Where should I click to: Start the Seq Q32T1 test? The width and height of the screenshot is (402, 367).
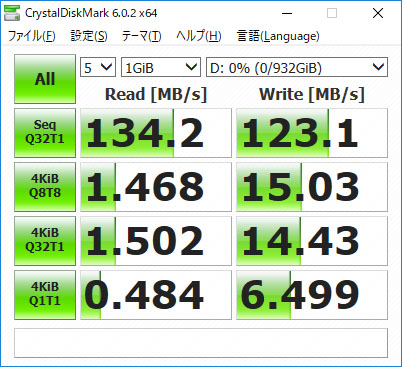click(x=45, y=133)
